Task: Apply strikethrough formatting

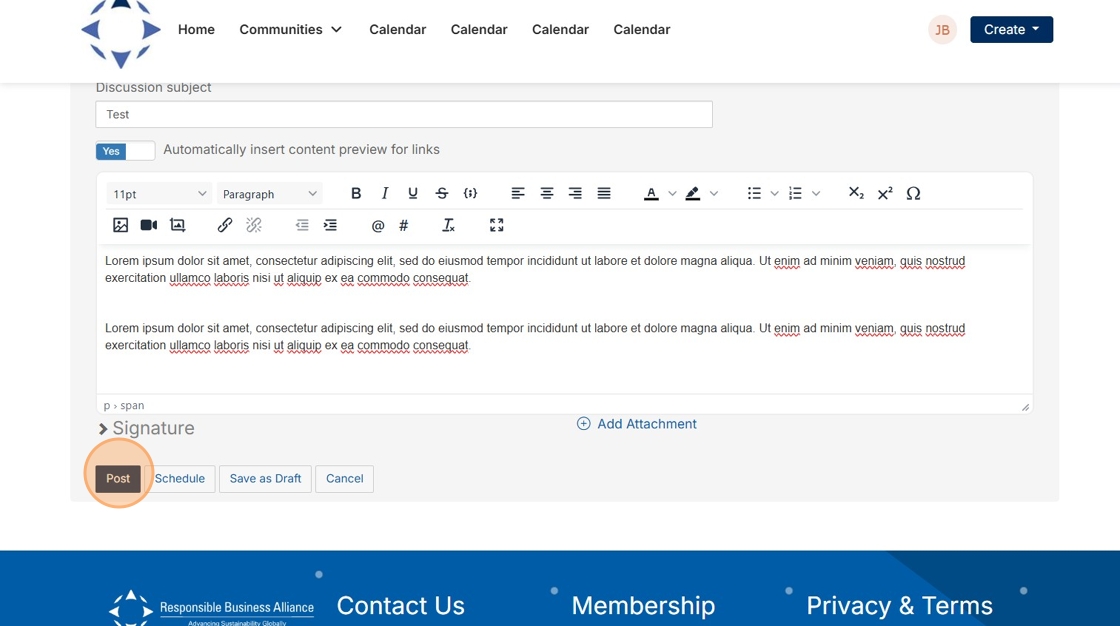Action: [x=441, y=194]
